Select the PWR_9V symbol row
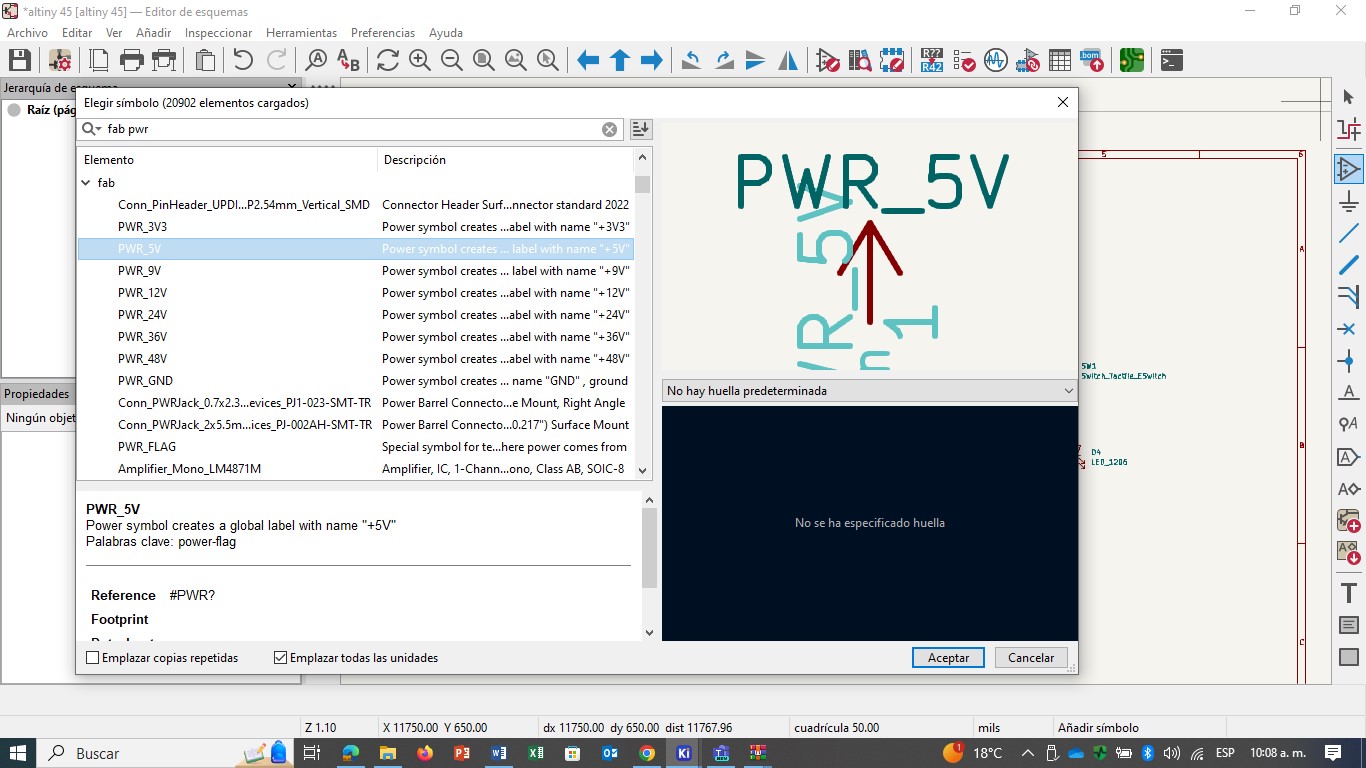 click(x=355, y=271)
